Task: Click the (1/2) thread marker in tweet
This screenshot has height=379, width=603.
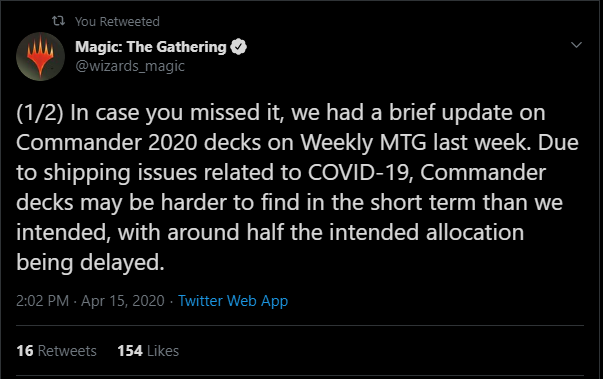Action: click(40, 113)
